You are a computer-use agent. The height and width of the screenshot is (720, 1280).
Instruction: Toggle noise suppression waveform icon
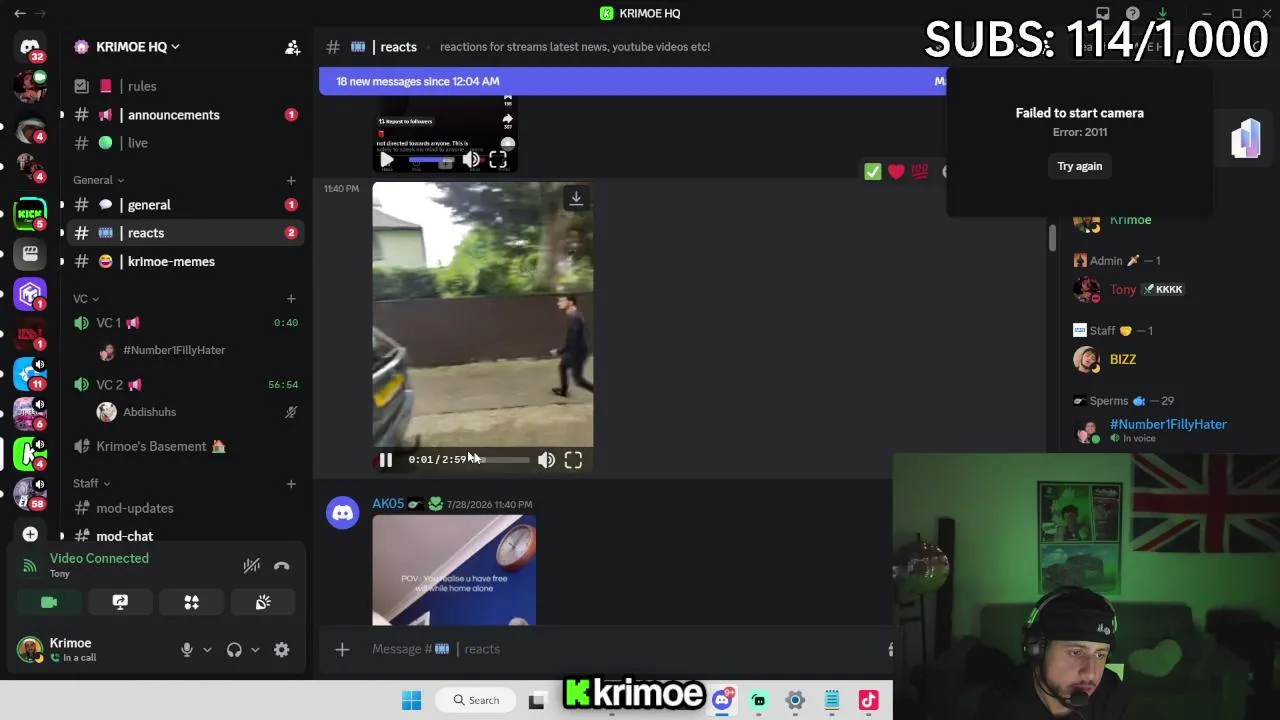(x=252, y=566)
